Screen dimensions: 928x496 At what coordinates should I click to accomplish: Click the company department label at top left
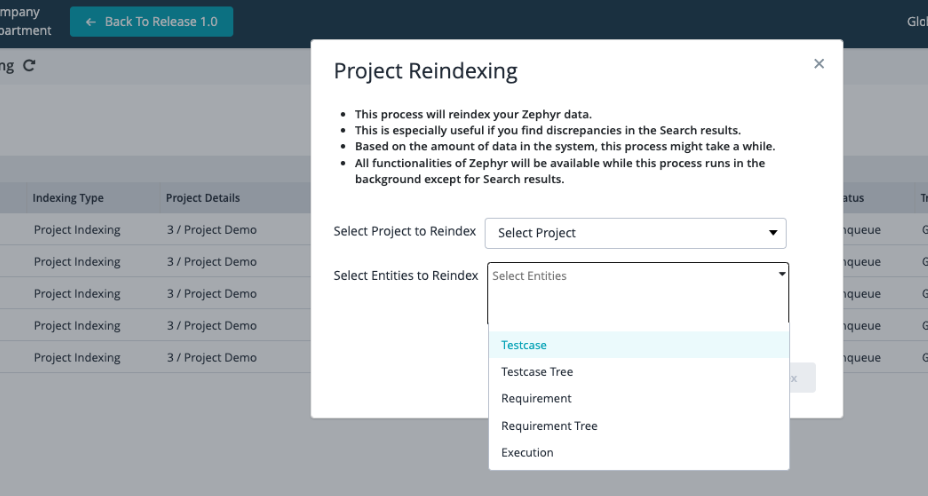25,21
